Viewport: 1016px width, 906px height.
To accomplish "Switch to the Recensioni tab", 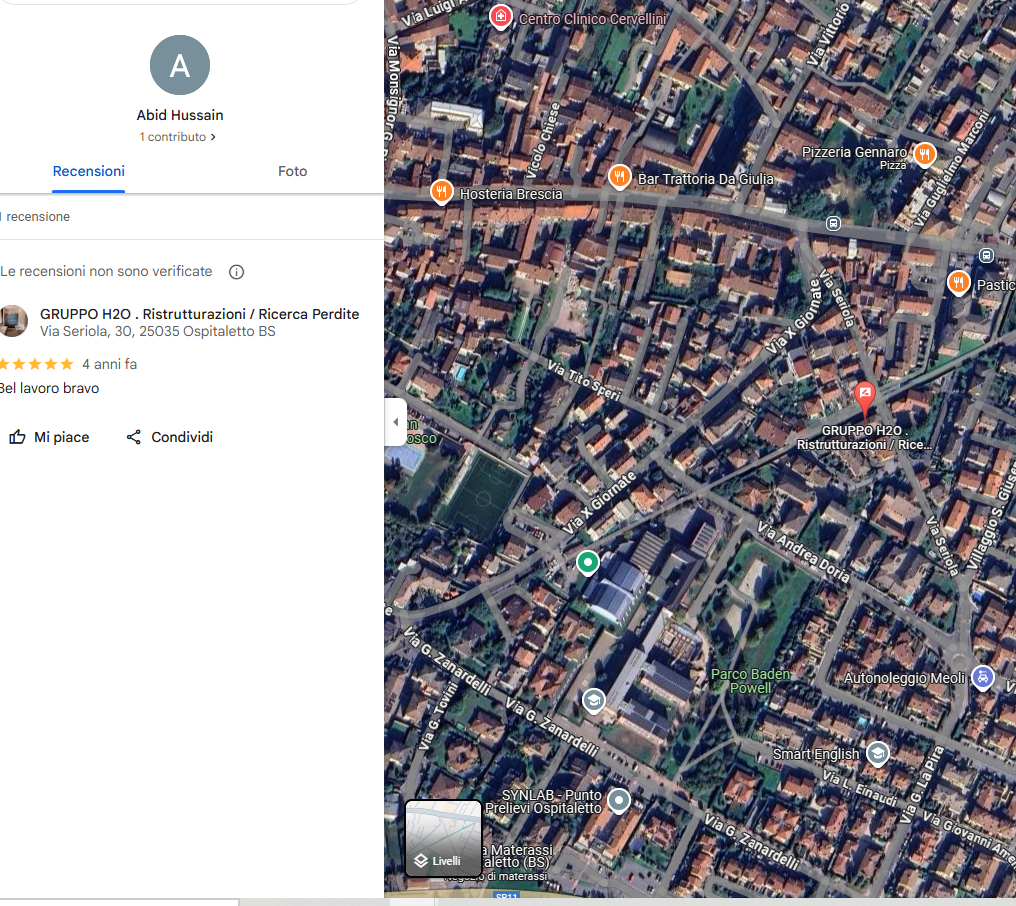I will tap(89, 171).
